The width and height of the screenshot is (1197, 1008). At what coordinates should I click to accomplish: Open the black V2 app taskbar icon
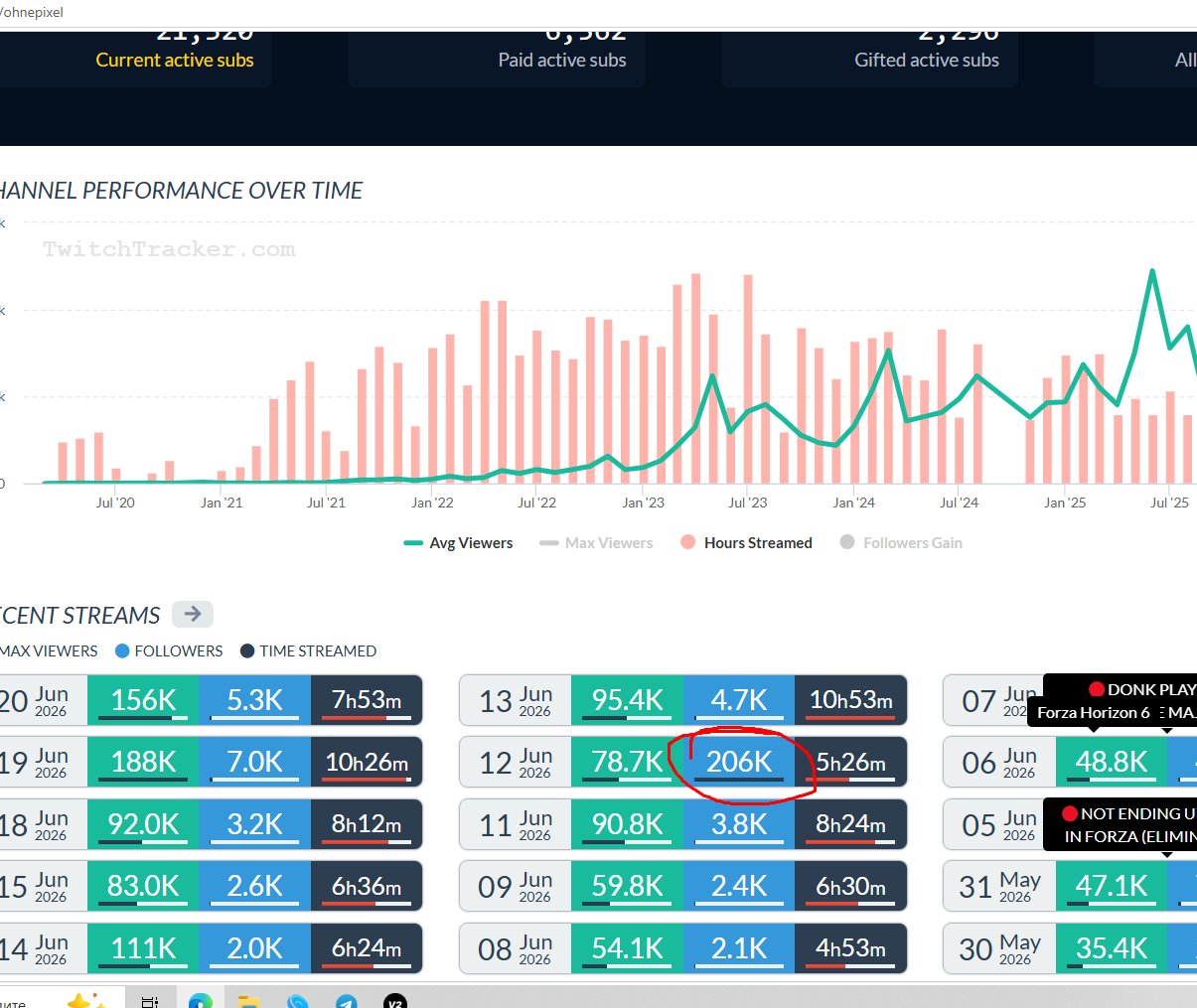394,1001
